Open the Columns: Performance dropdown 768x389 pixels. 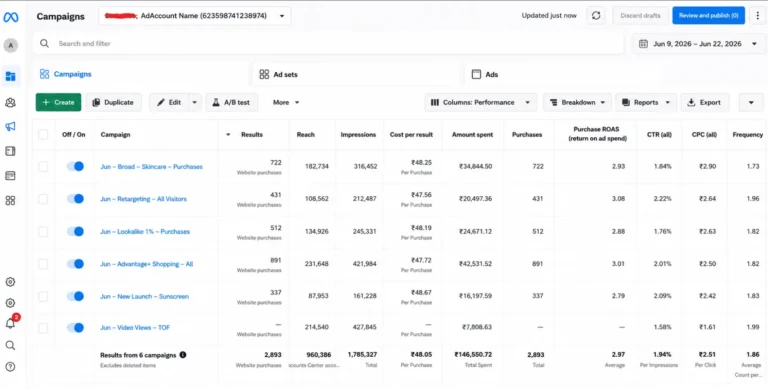pos(480,102)
